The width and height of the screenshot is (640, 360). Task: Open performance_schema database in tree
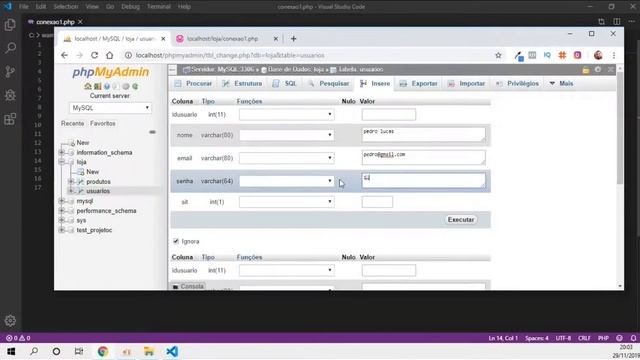[106, 211]
